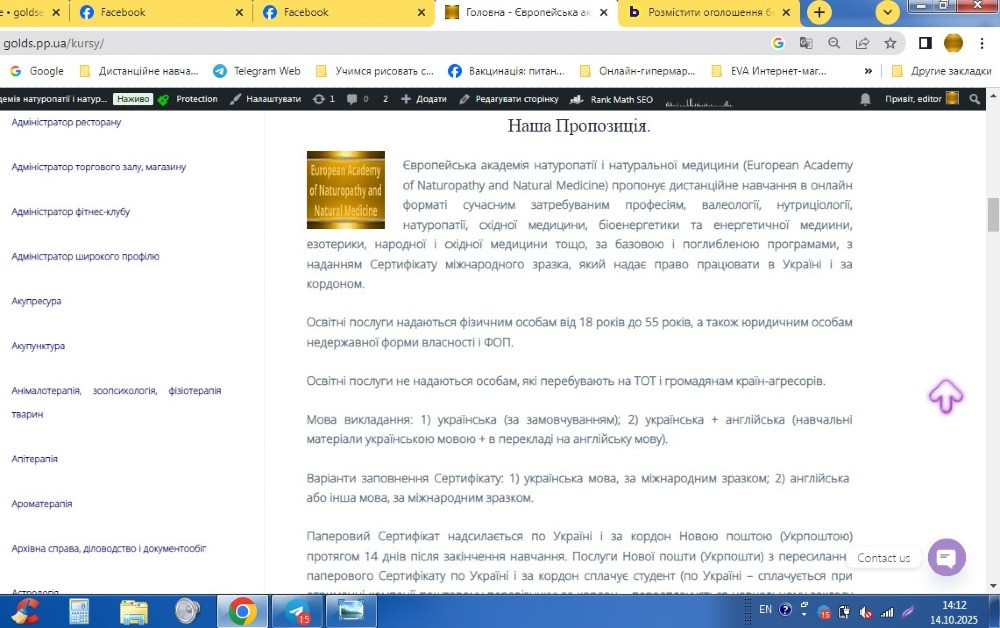This screenshot has height=628, width=1000.
Task: Toggle Chrome's side panel icon
Action: click(x=925, y=43)
